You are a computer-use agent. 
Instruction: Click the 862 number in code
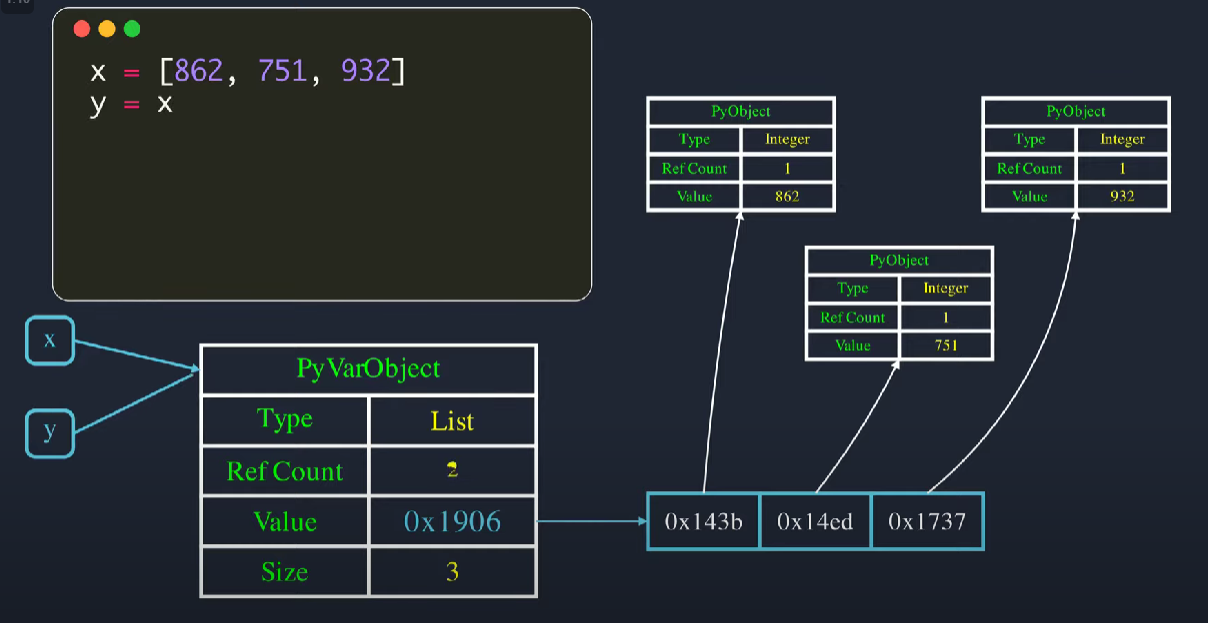(x=199, y=72)
